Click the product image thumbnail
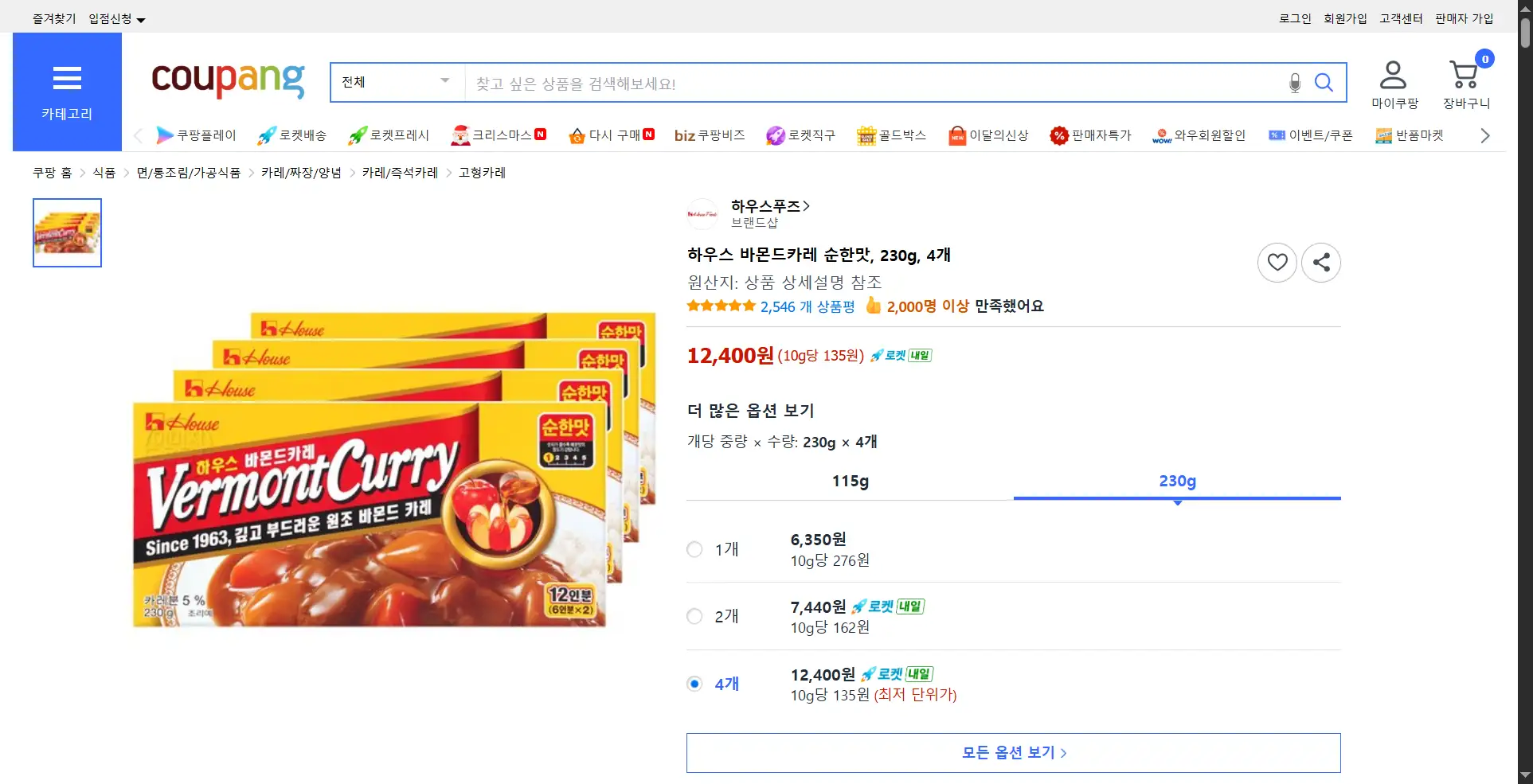The width and height of the screenshot is (1533, 784). (67, 232)
